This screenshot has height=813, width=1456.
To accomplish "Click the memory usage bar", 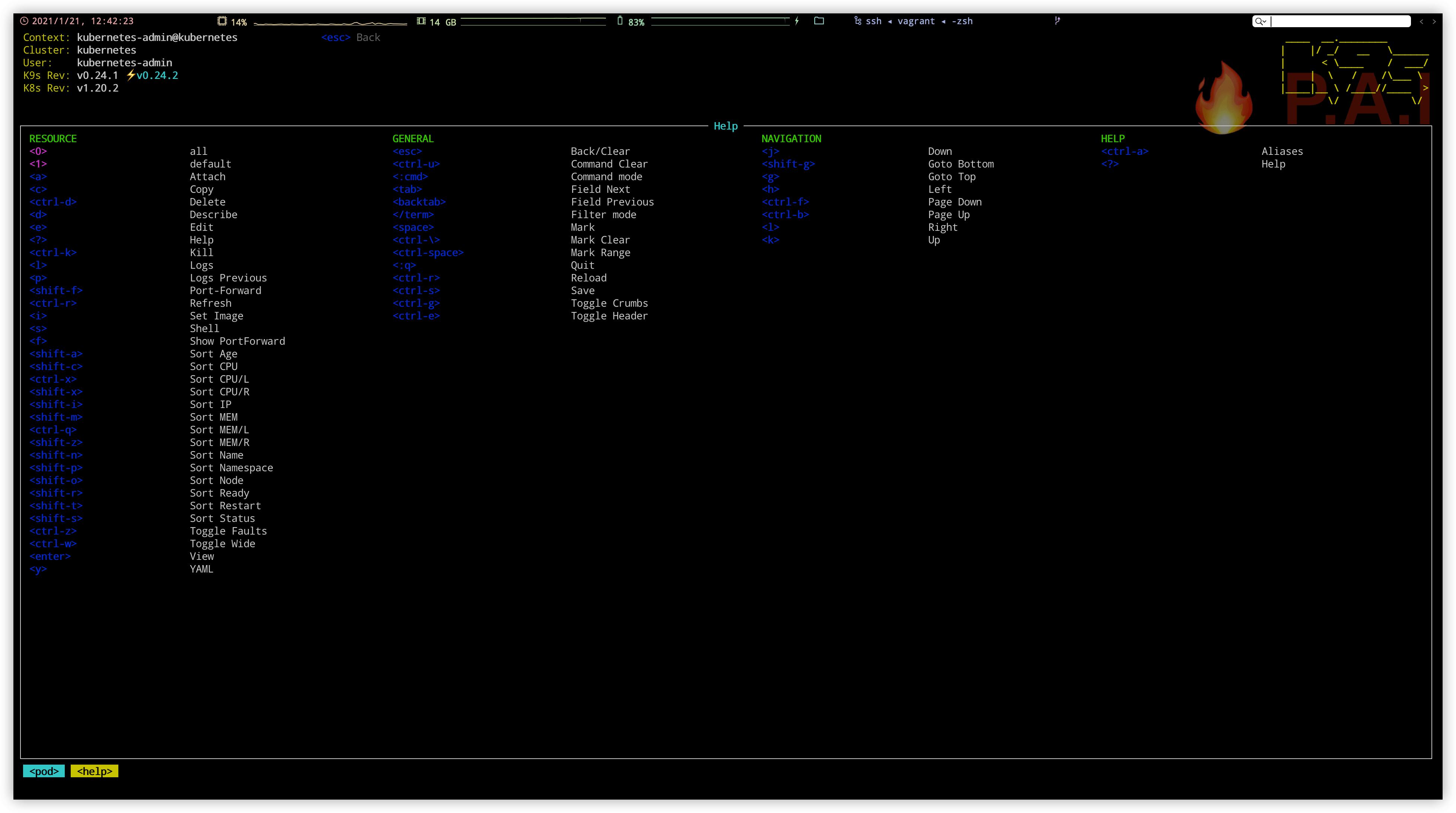I will click(533, 22).
